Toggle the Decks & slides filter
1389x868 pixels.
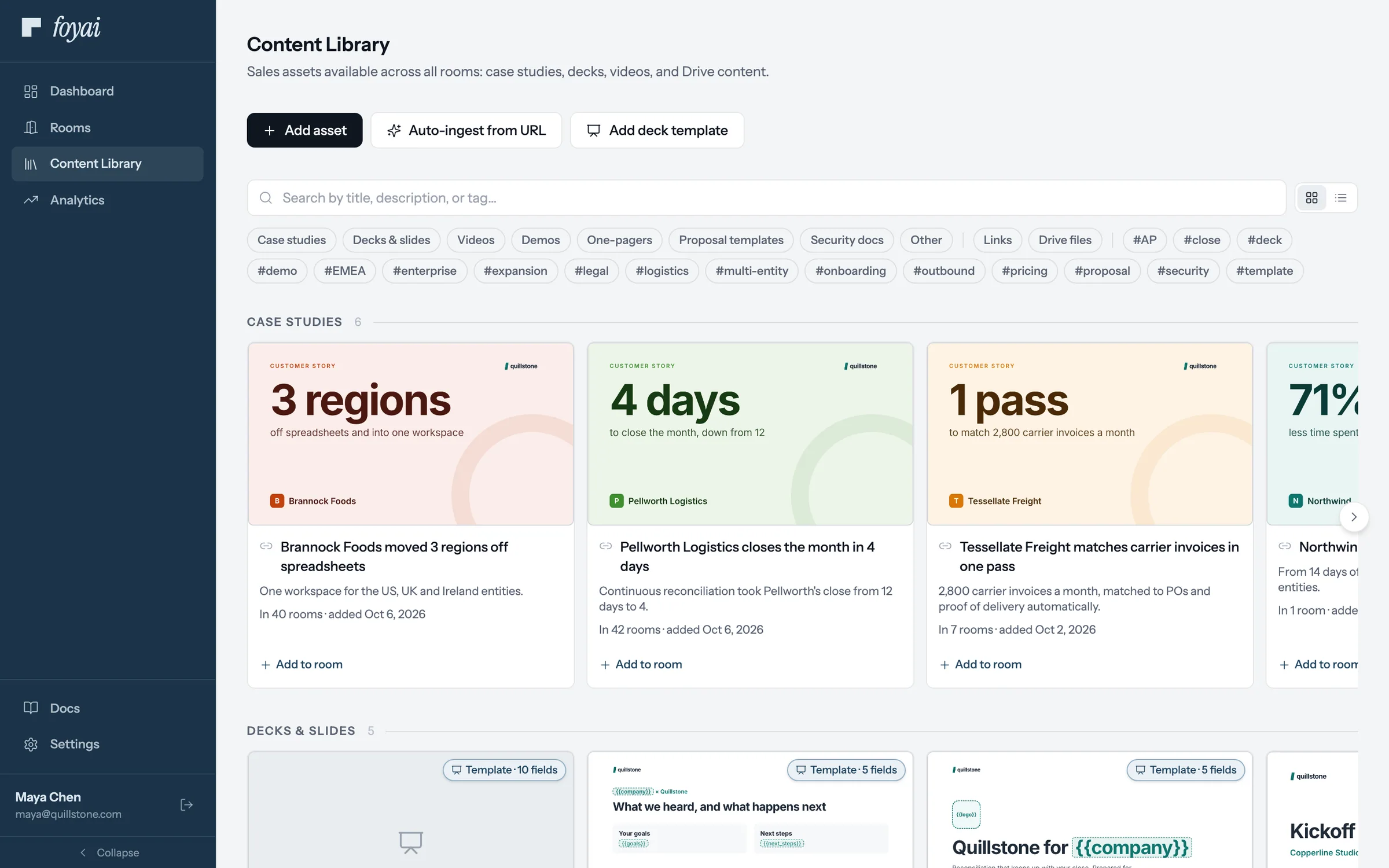(391, 240)
